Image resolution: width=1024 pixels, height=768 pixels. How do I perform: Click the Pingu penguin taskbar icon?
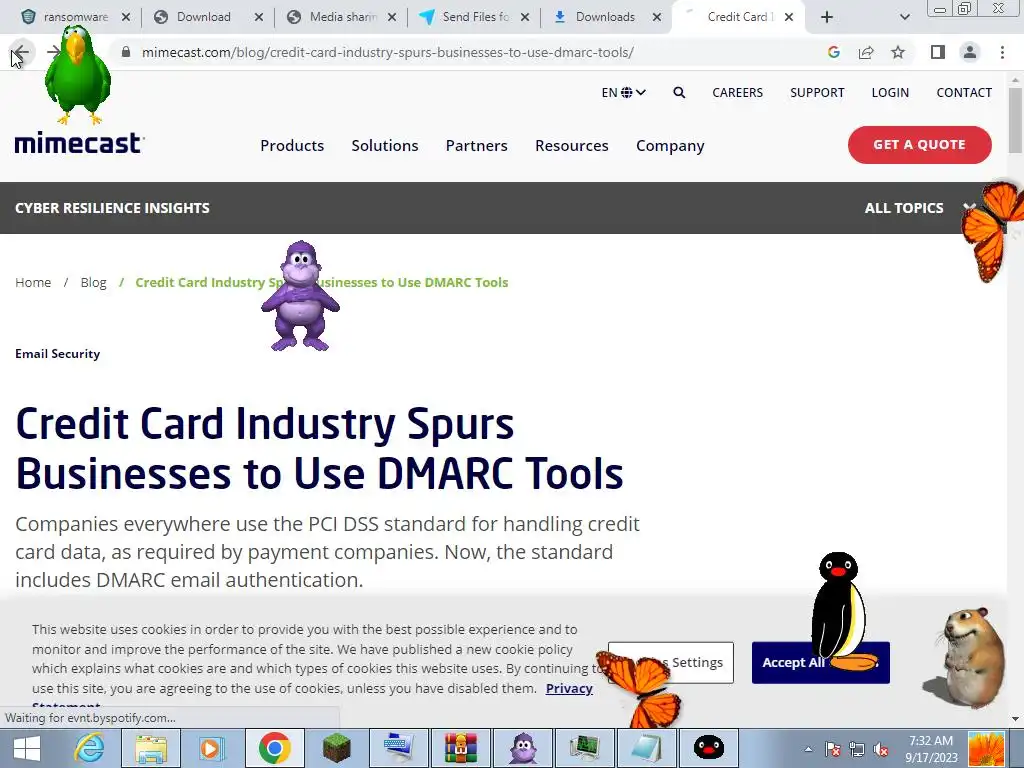709,748
